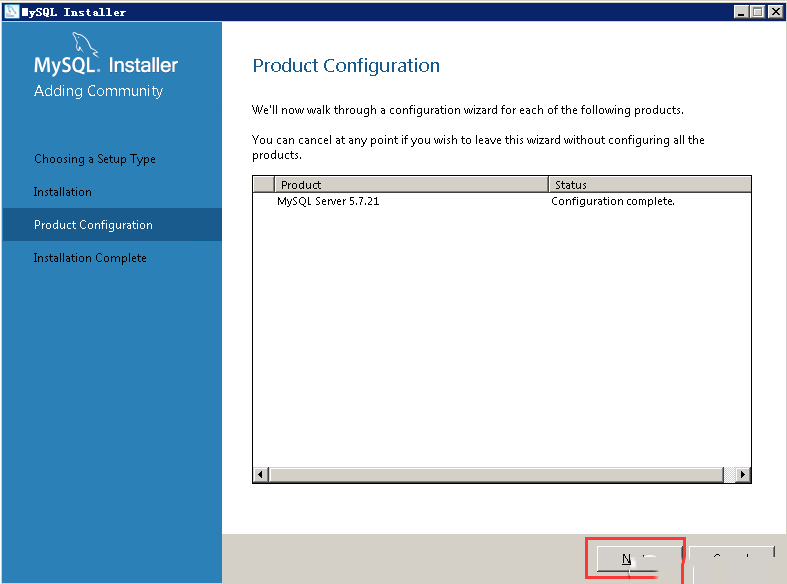787x584 pixels.
Task: Click the Product column header
Action: click(x=411, y=185)
